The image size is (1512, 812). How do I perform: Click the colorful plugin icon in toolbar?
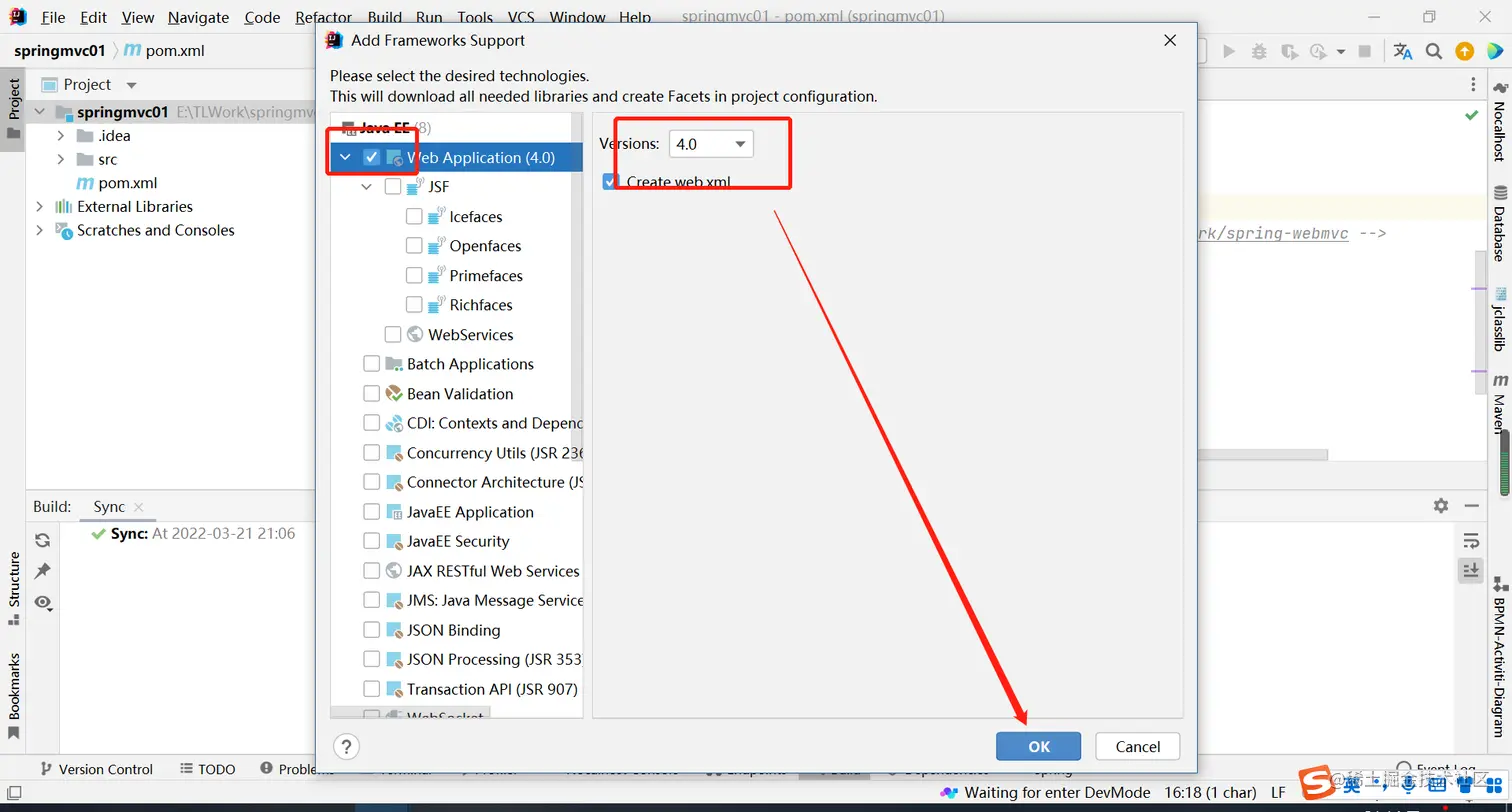(x=1494, y=51)
